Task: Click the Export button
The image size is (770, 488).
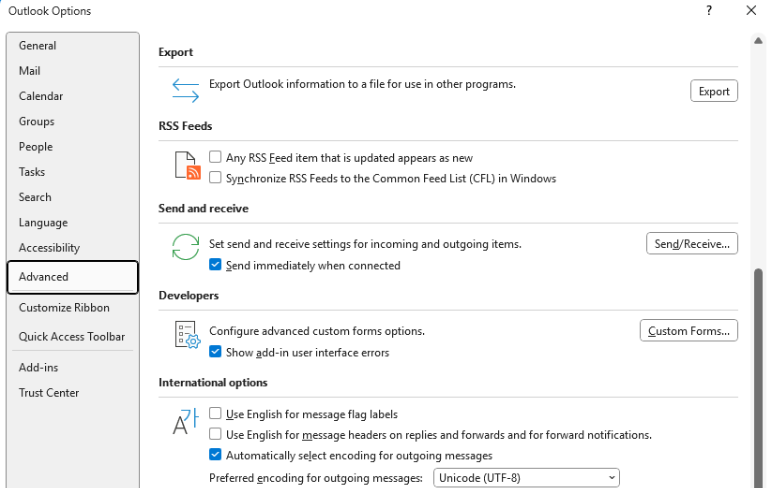Action: [x=714, y=91]
